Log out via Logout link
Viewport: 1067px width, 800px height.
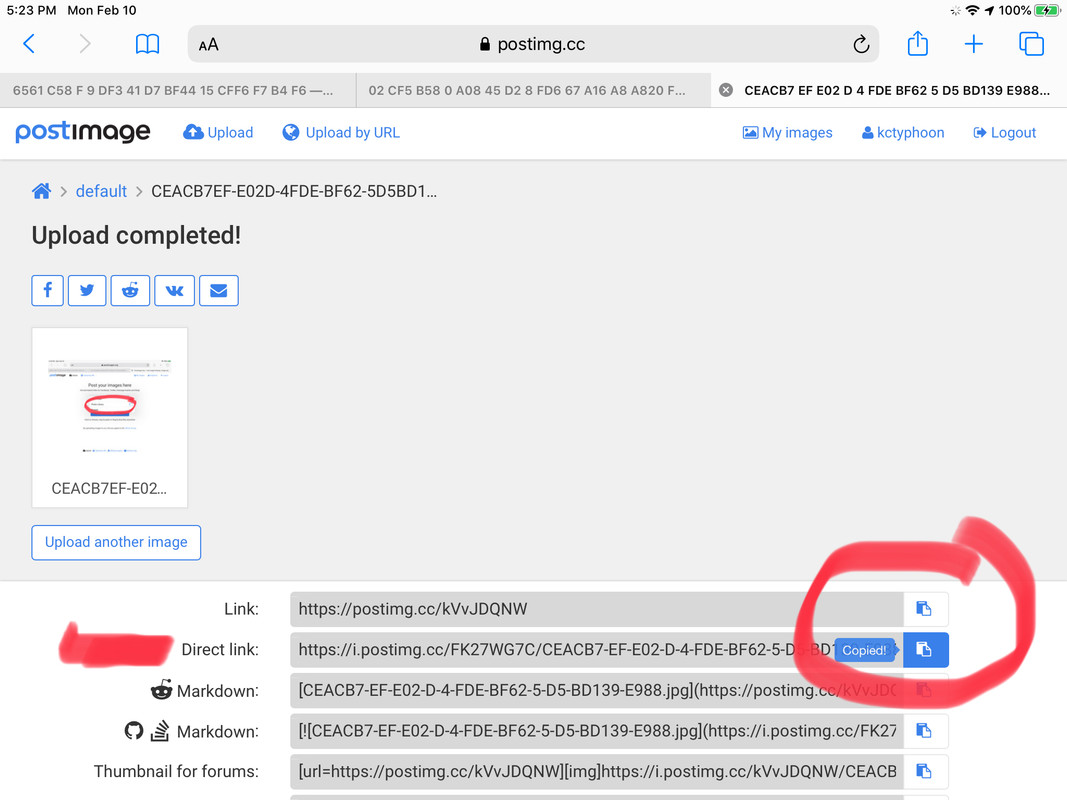click(x=1004, y=133)
